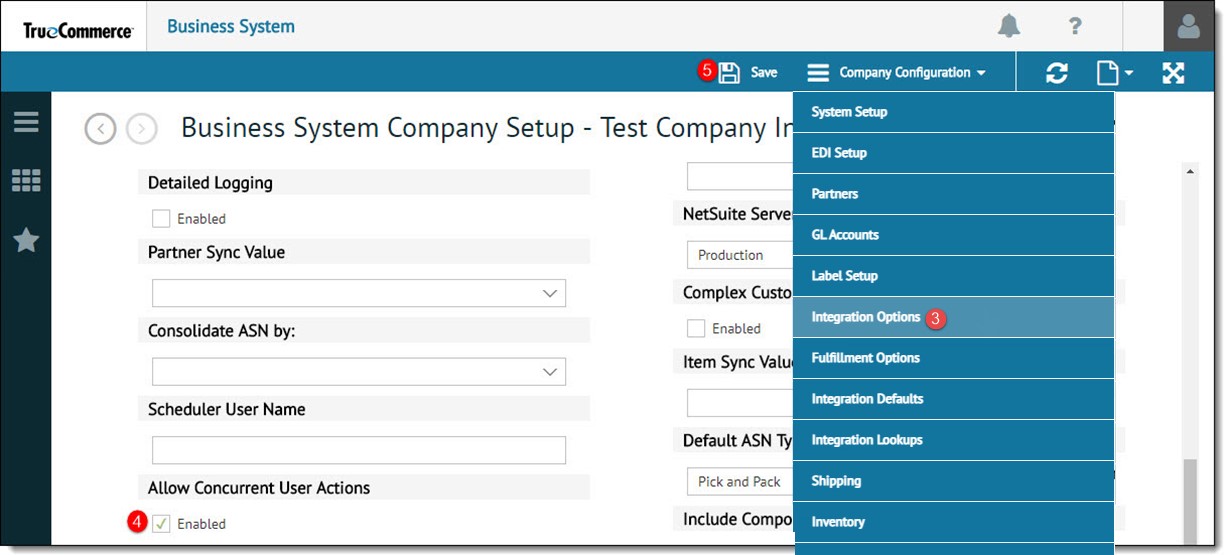Click into Scheduler User Name field
The width and height of the screenshot is (1224, 555).
[x=359, y=450]
